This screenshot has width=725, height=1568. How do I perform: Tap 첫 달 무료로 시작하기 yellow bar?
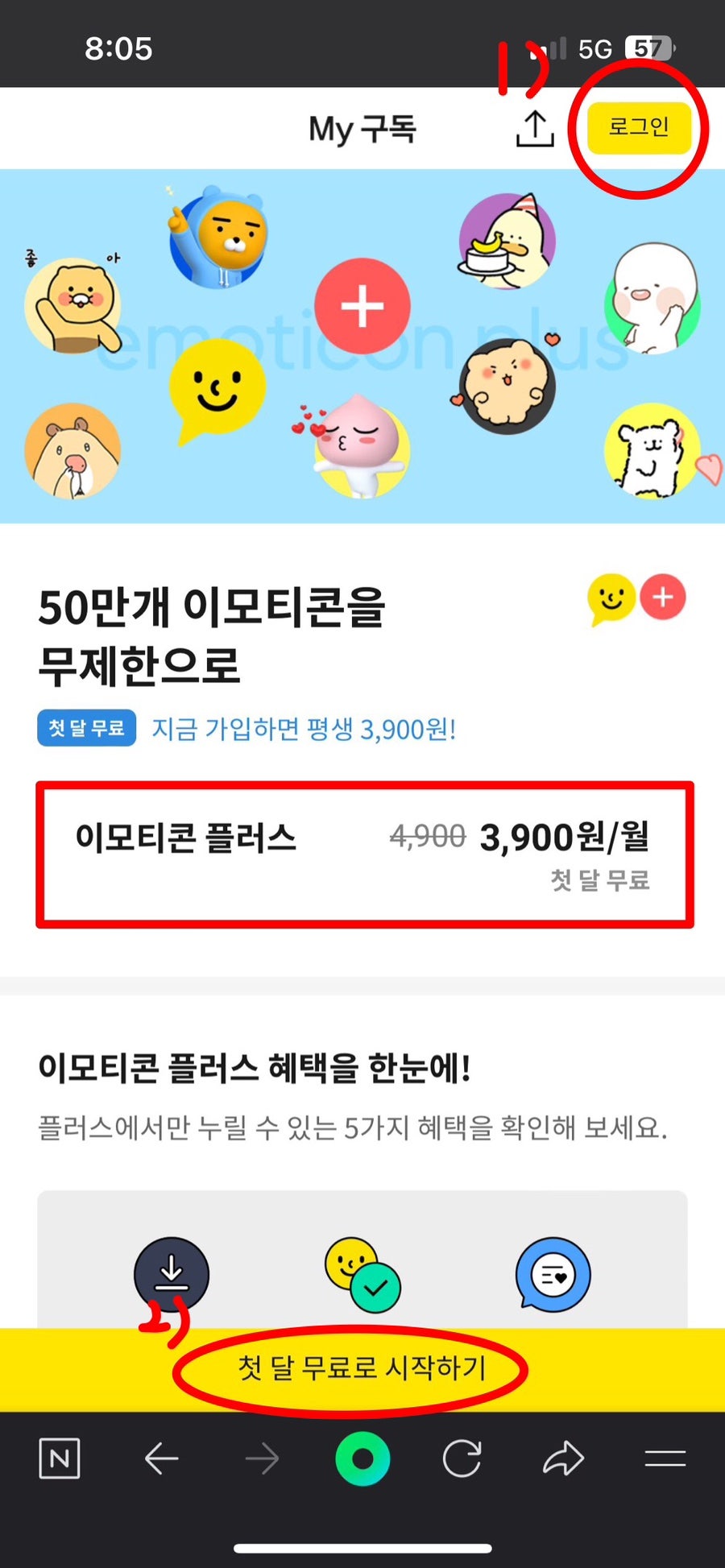pos(362,1369)
